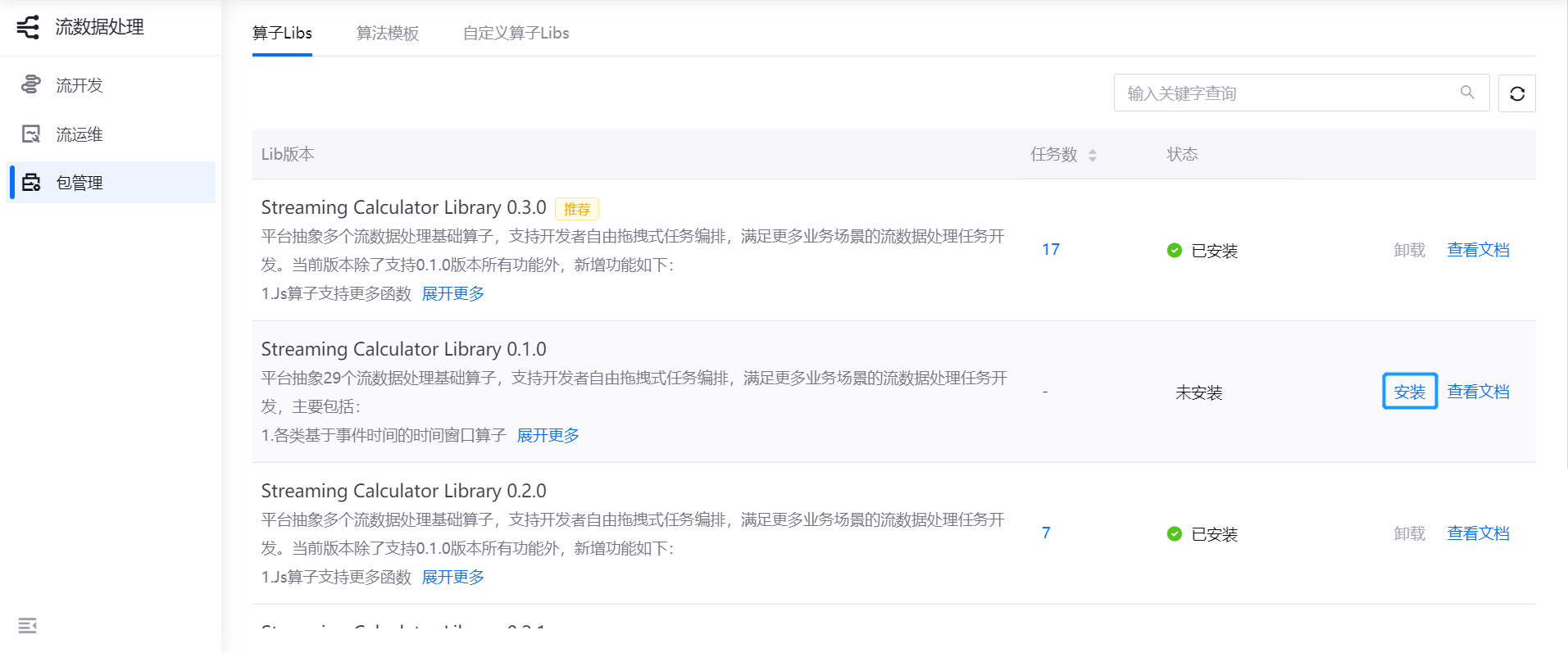Click 安装 for Library 0.1.0

point(1410,392)
